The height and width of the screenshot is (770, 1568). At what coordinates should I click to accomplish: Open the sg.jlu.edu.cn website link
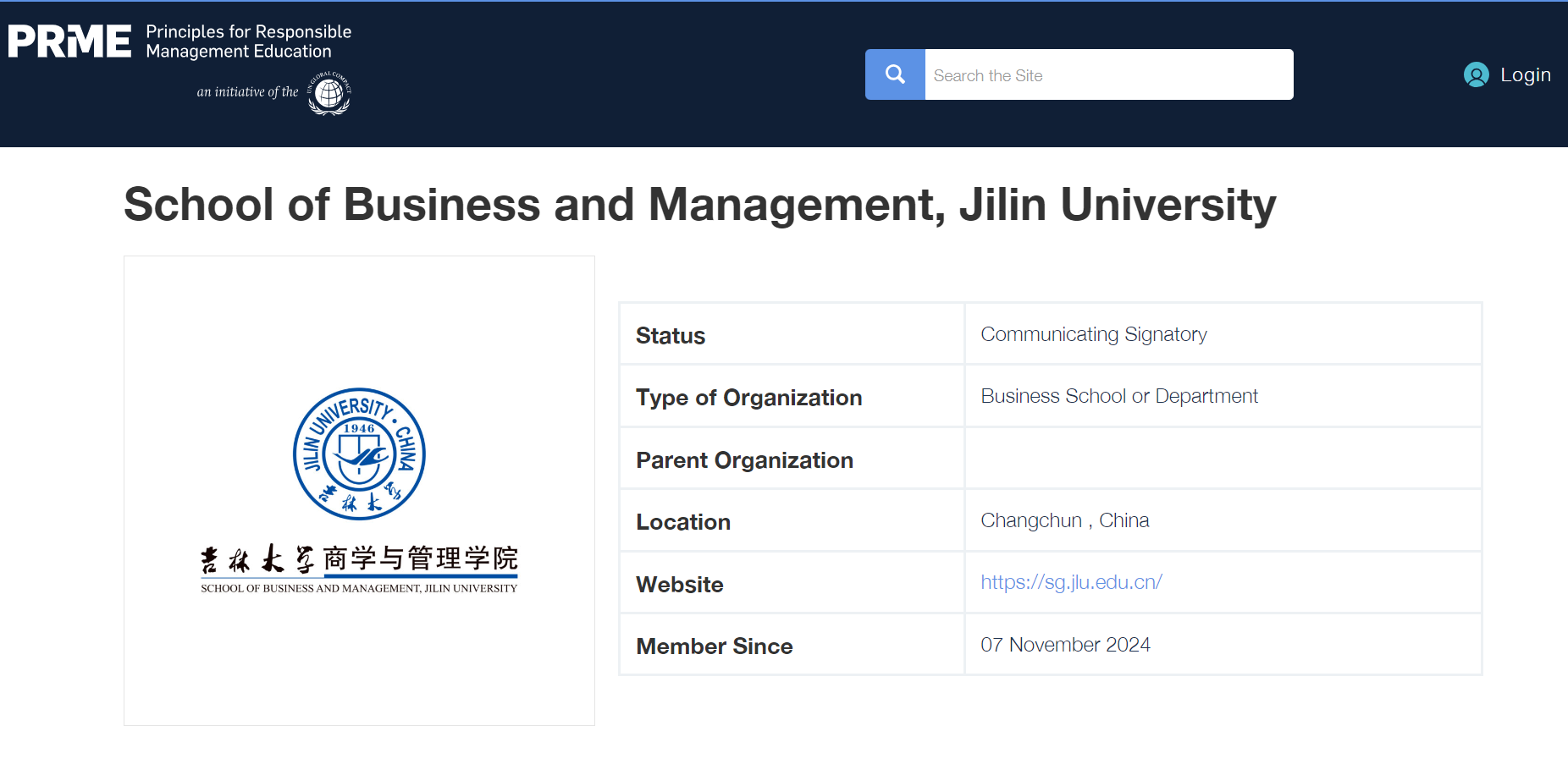[x=1071, y=582]
